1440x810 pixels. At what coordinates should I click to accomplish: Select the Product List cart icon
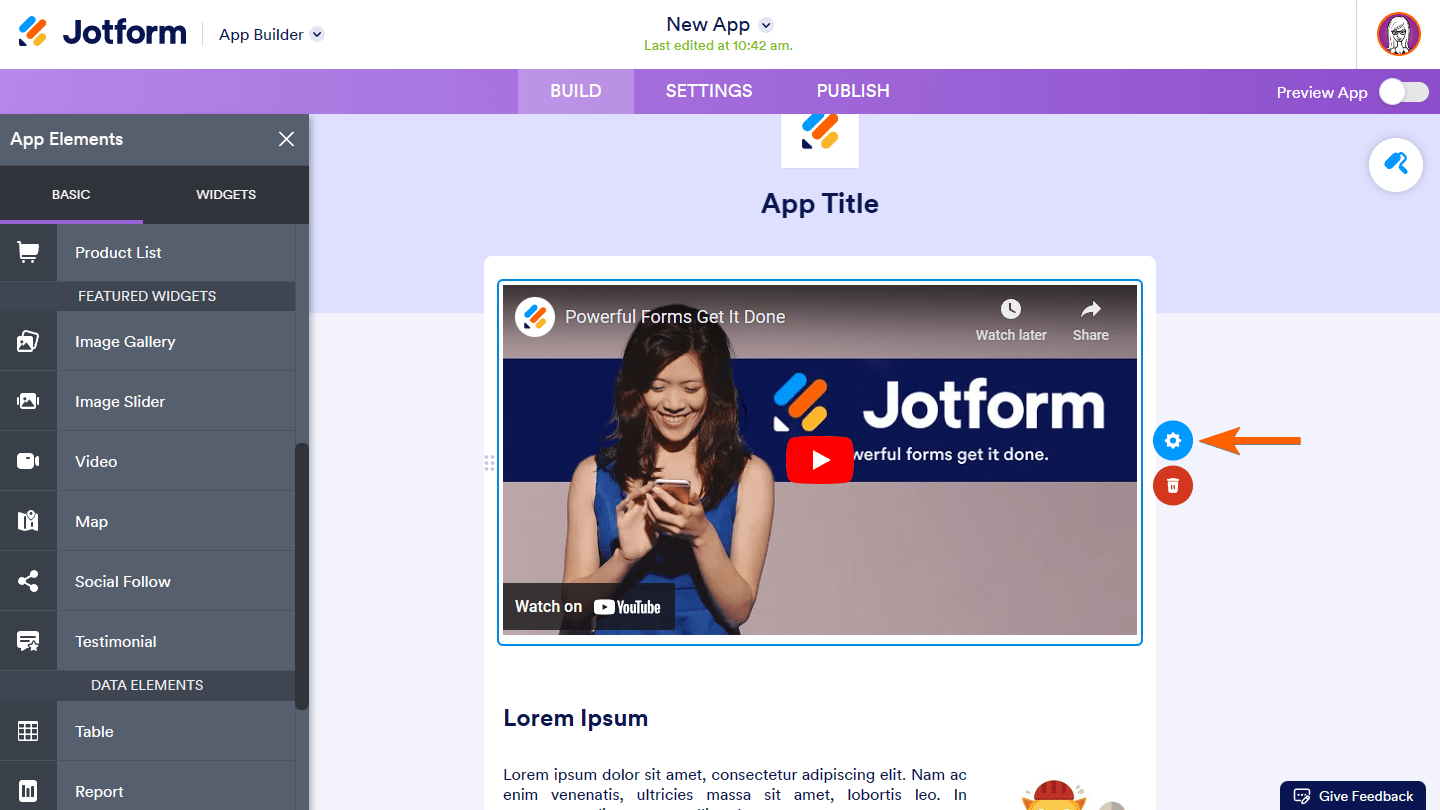point(28,253)
